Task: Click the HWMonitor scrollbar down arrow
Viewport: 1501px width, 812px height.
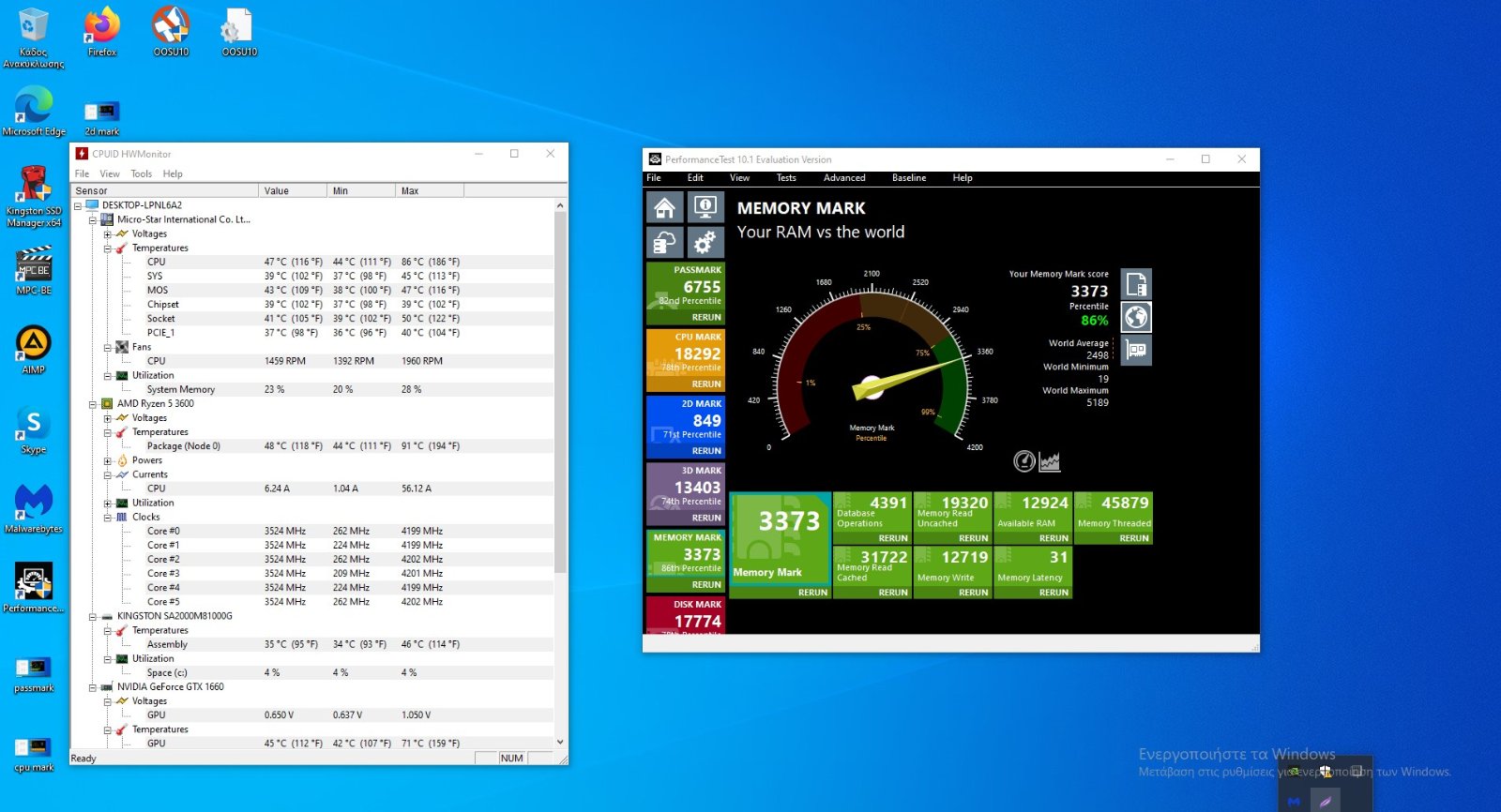Action: tap(560, 743)
